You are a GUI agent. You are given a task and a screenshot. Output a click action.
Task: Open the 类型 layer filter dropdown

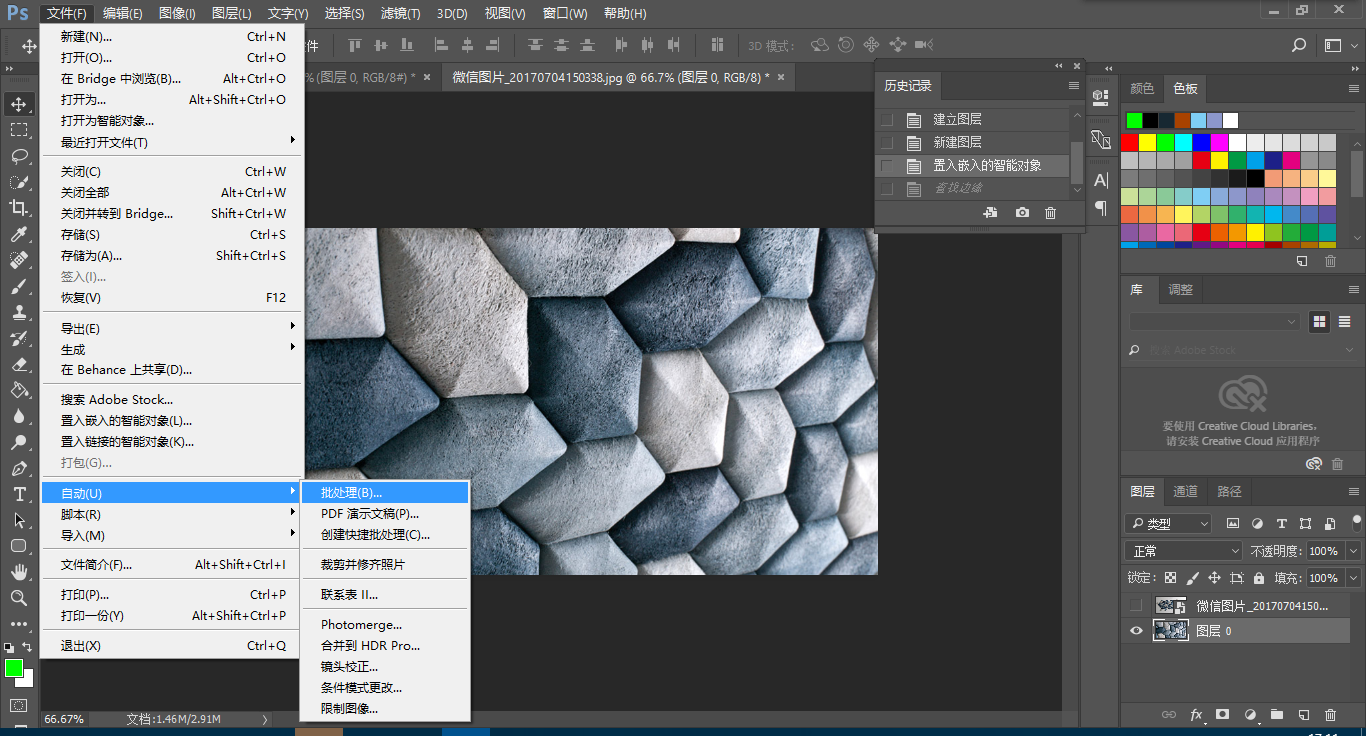pos(1168,524)
